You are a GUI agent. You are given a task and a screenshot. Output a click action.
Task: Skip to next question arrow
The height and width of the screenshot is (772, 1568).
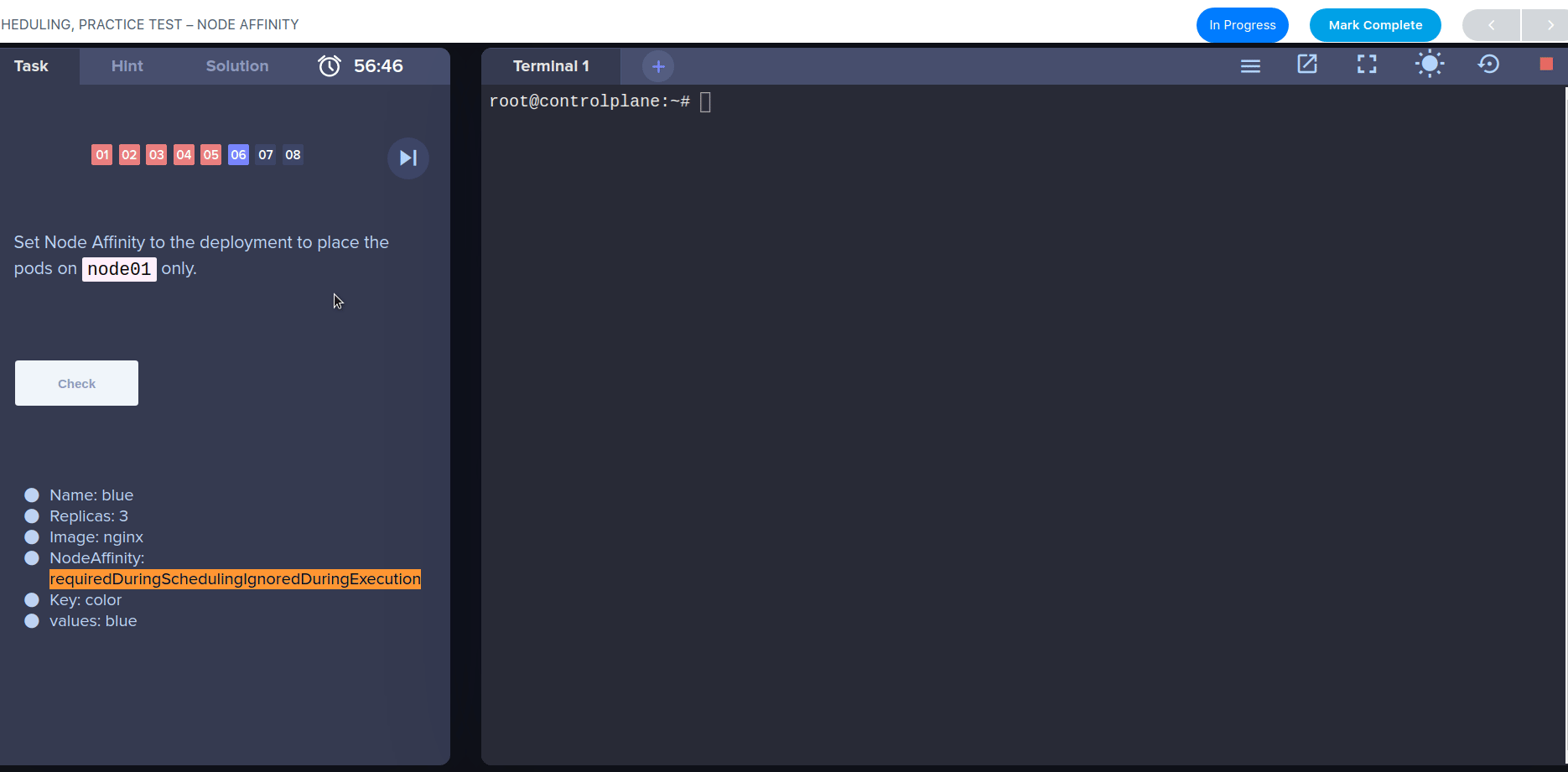[408, 158]
